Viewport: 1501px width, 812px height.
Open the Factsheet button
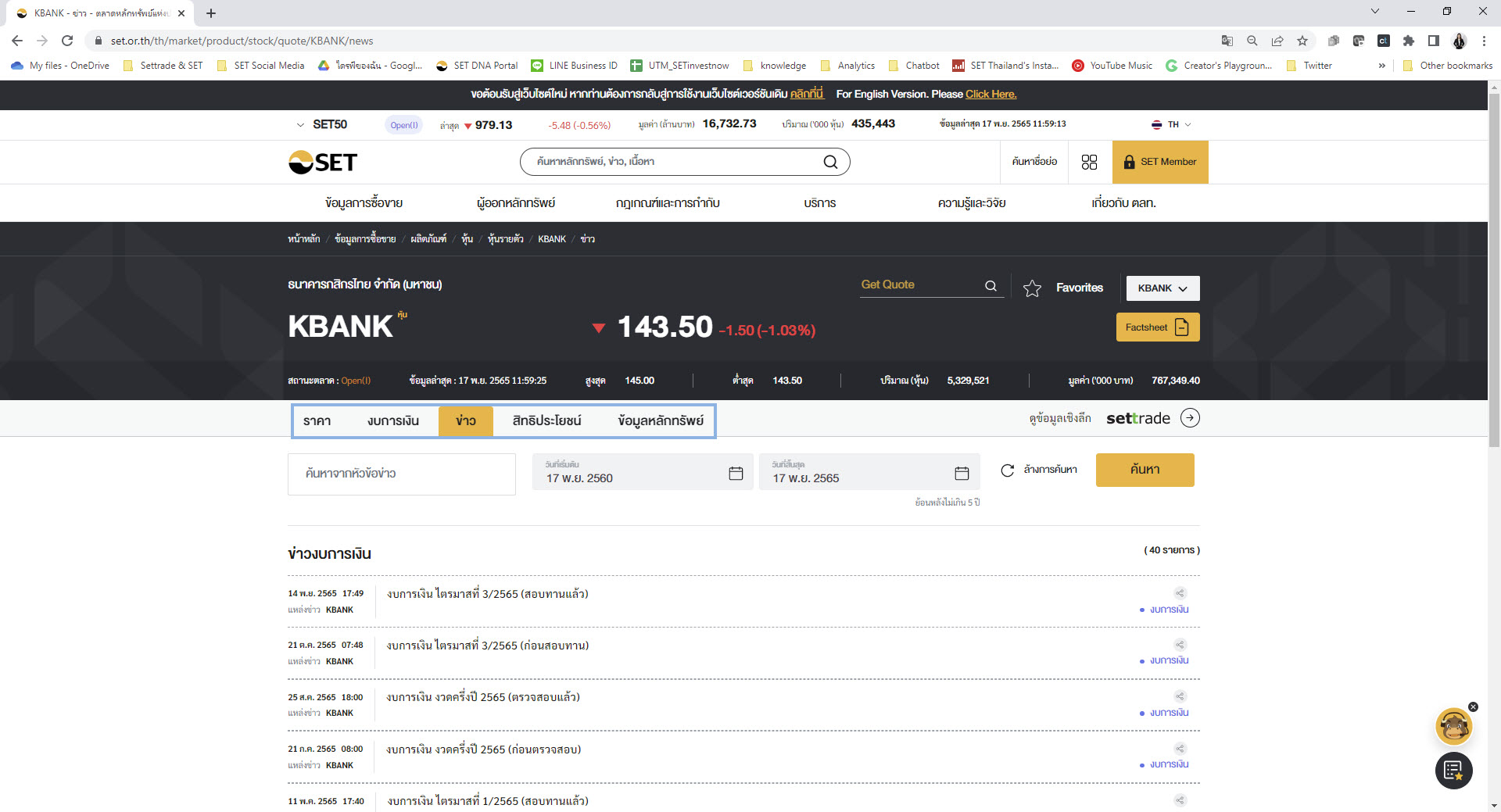(x=1157, y=327)
